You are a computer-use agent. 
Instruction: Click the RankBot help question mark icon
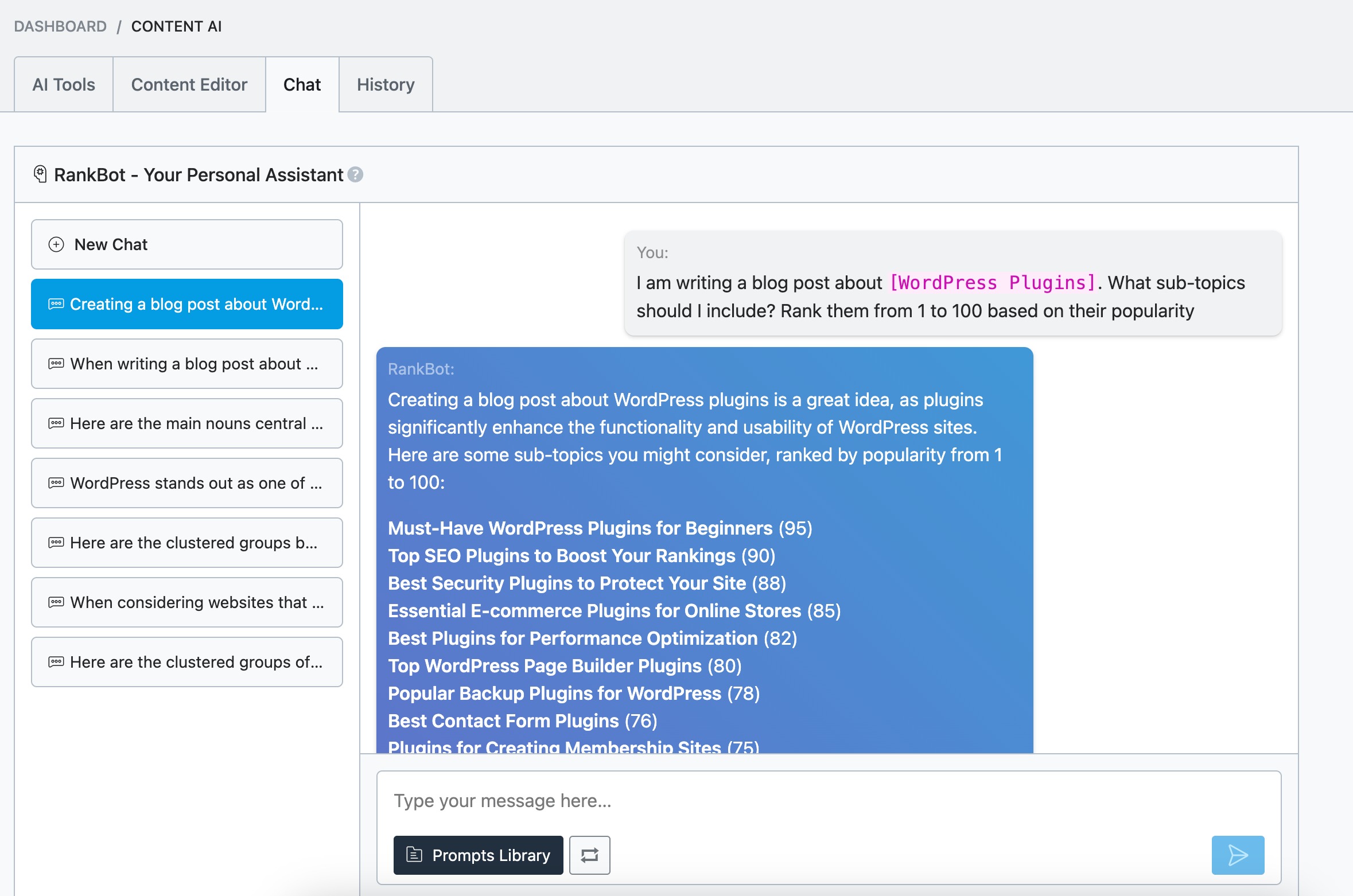(356, 174)
